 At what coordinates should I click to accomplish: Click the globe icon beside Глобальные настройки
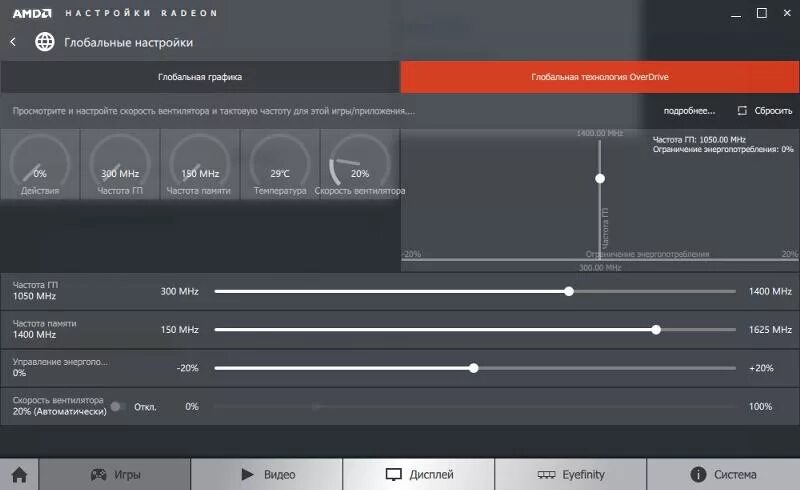(x=44, y=42)
